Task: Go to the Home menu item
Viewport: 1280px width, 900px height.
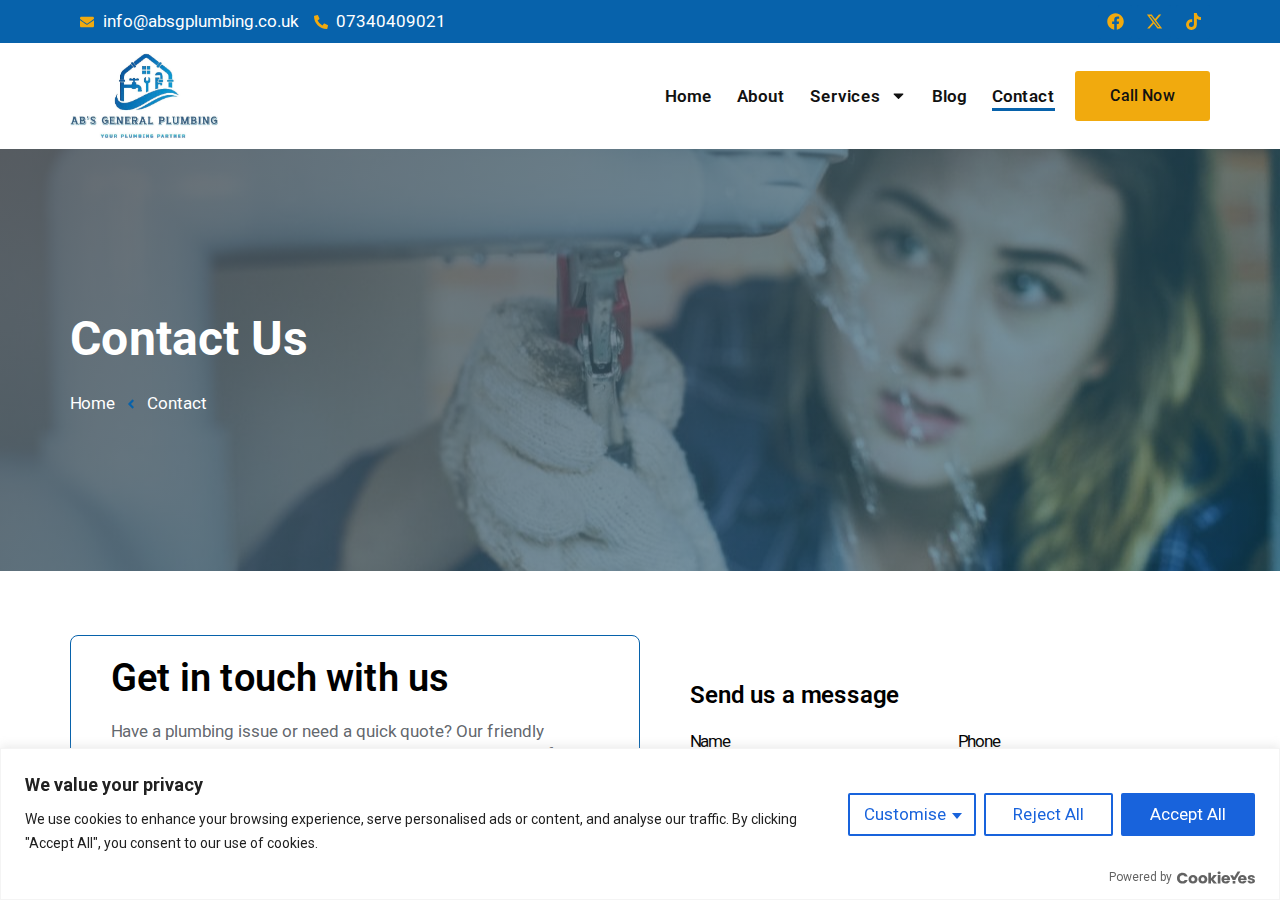Action: [x=688, y=96]
